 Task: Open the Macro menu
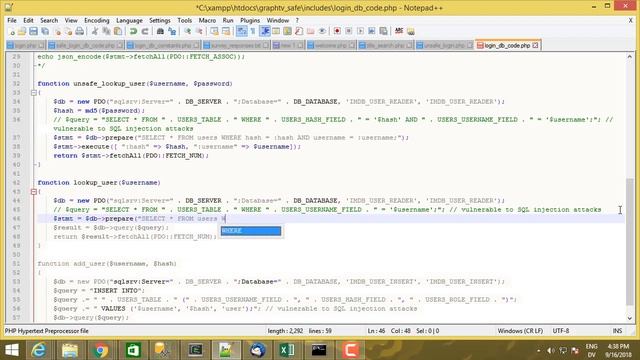(207, 20)
